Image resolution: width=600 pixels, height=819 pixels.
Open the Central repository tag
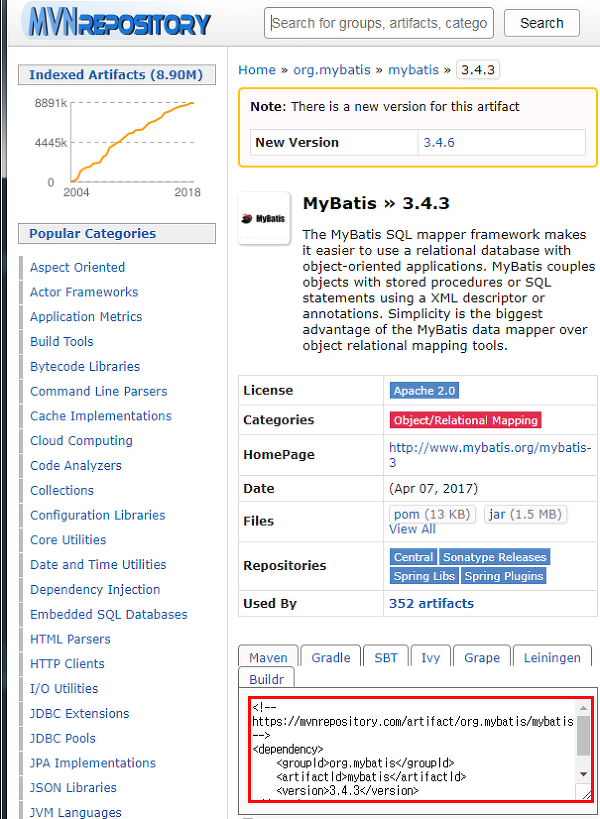click(413, 557)
